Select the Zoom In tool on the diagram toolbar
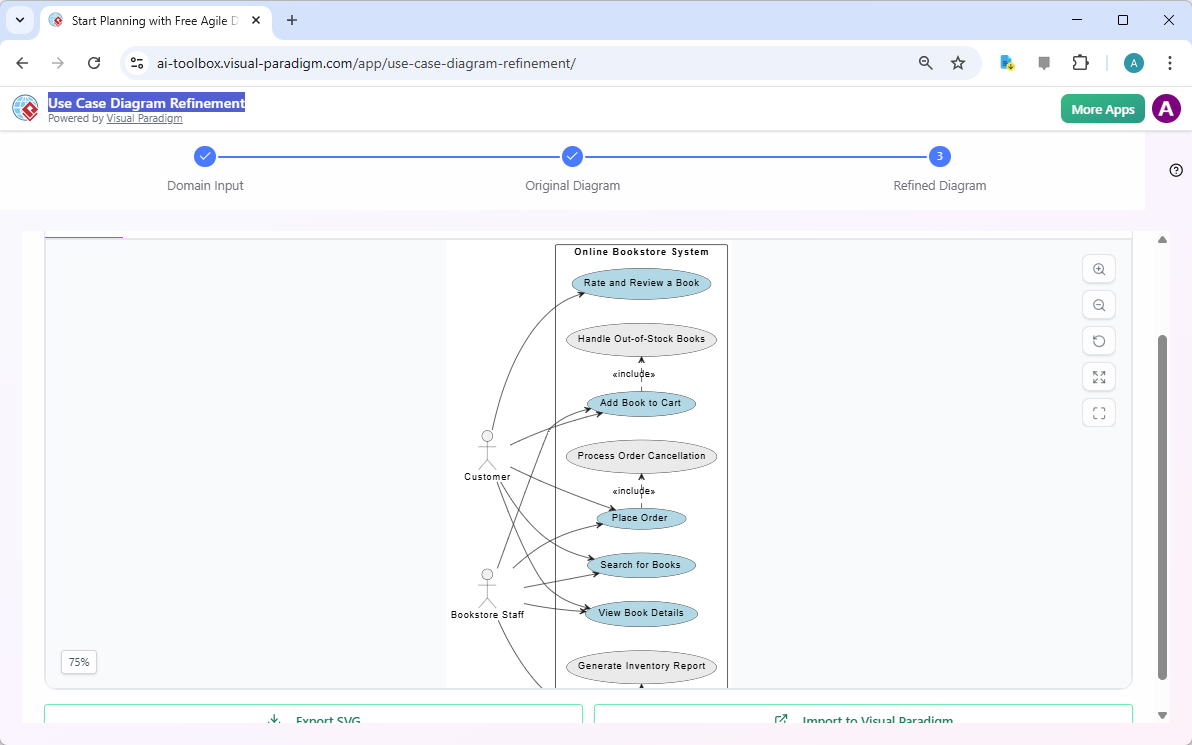This screenshot has width=1192, height=745. [x=1098, y=268]
